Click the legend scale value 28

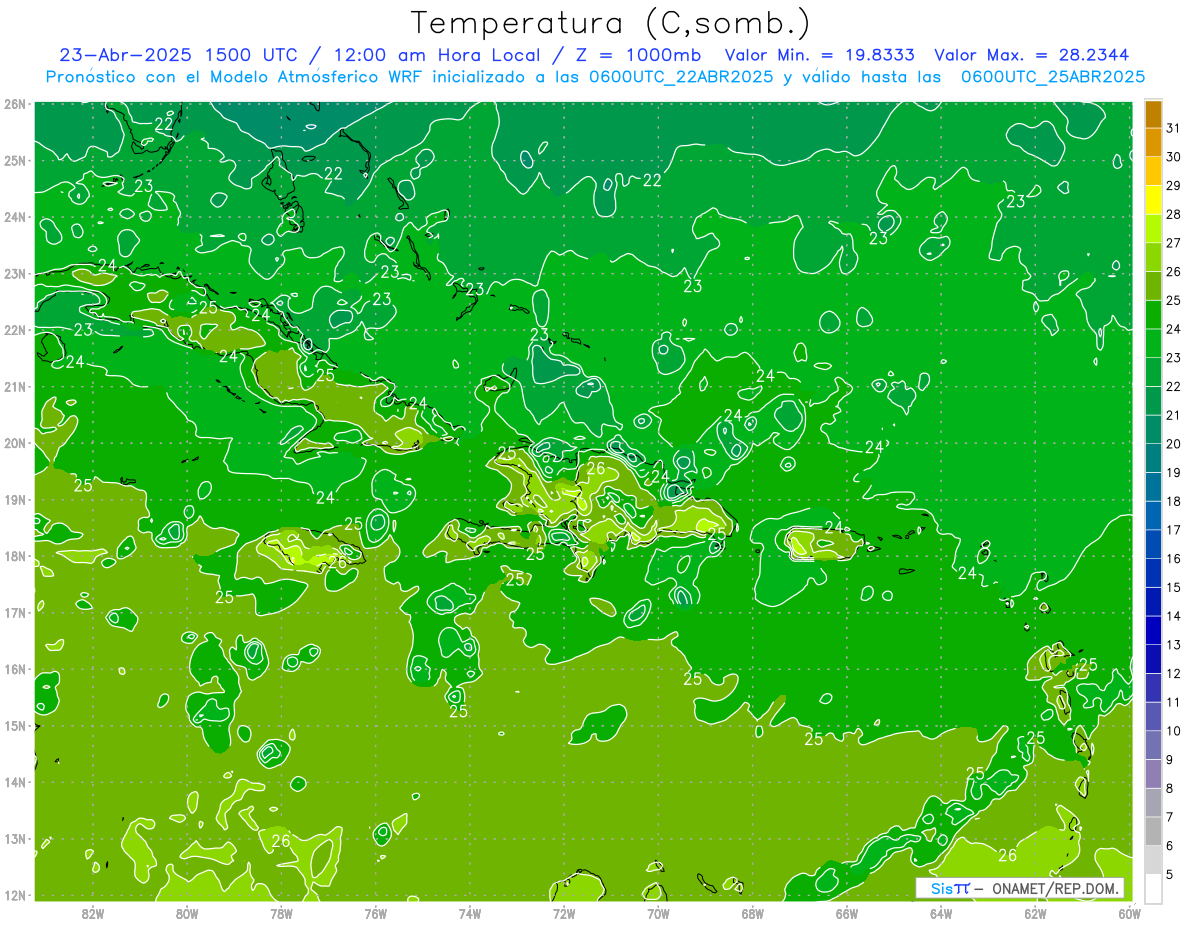pos(1172,214)
